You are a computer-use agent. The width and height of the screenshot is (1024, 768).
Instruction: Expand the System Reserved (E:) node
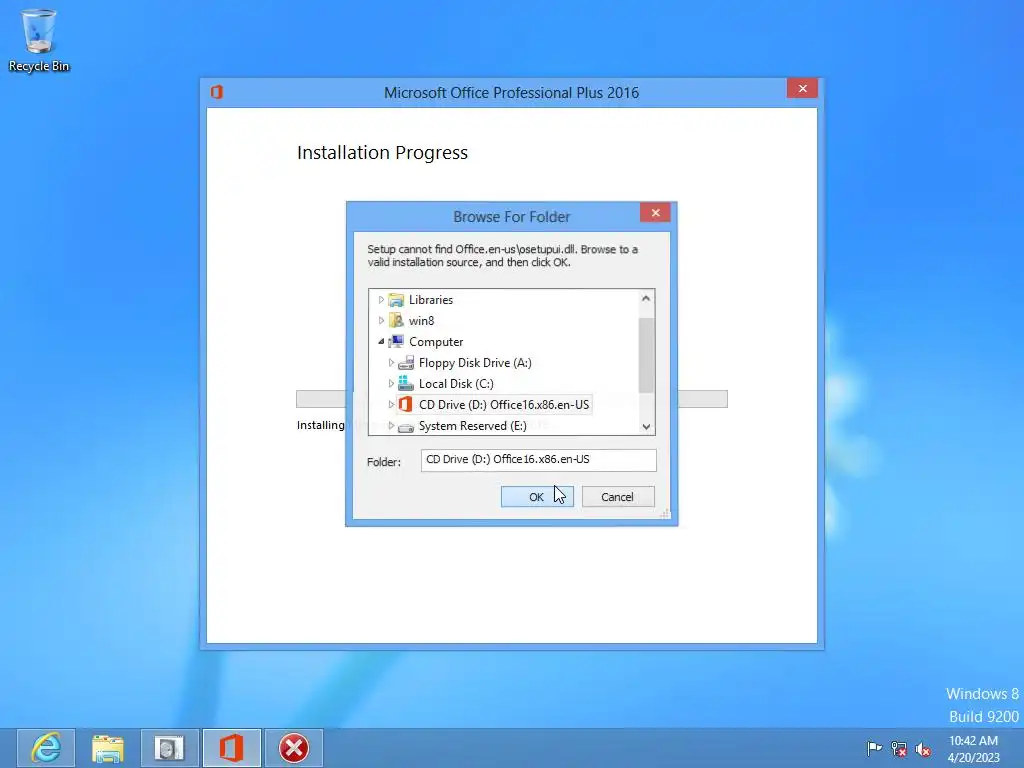pos(391,425)
